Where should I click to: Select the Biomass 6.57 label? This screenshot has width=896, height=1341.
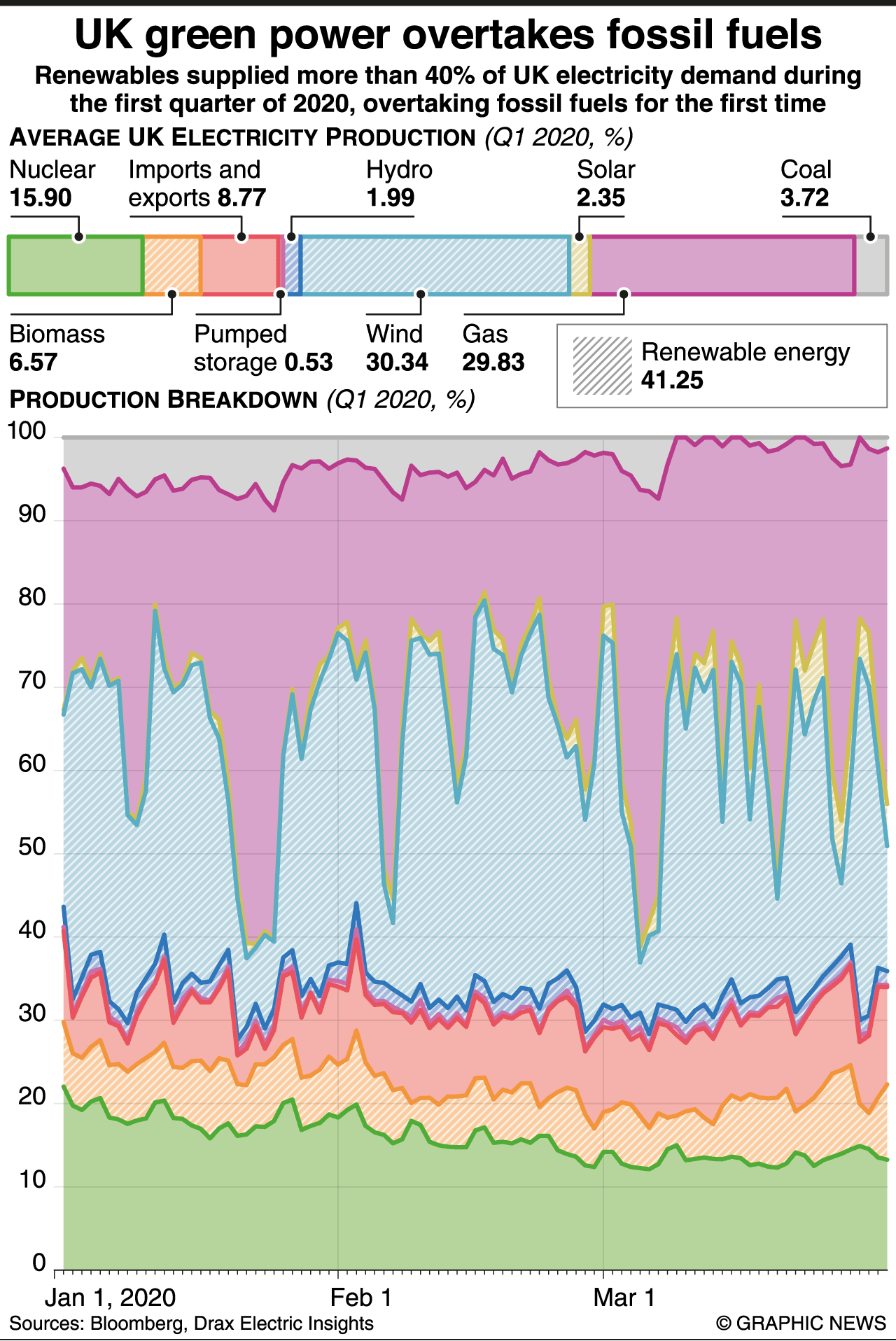(x=57, y=349)
